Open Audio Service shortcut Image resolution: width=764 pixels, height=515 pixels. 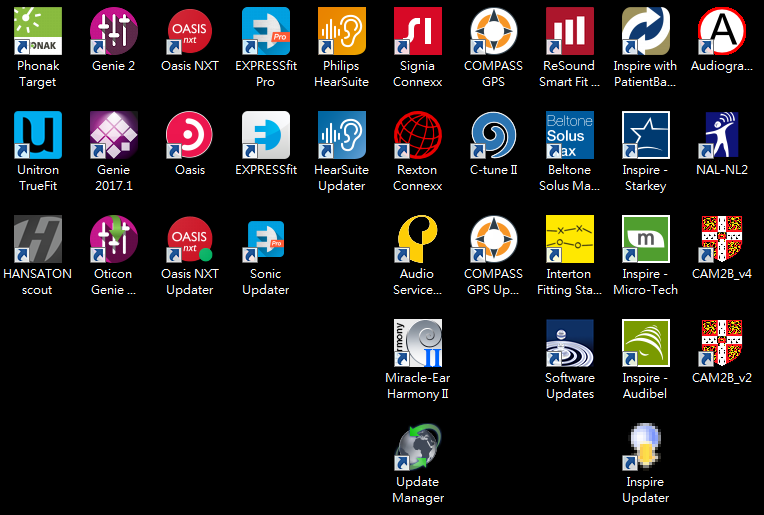(418, 239)
